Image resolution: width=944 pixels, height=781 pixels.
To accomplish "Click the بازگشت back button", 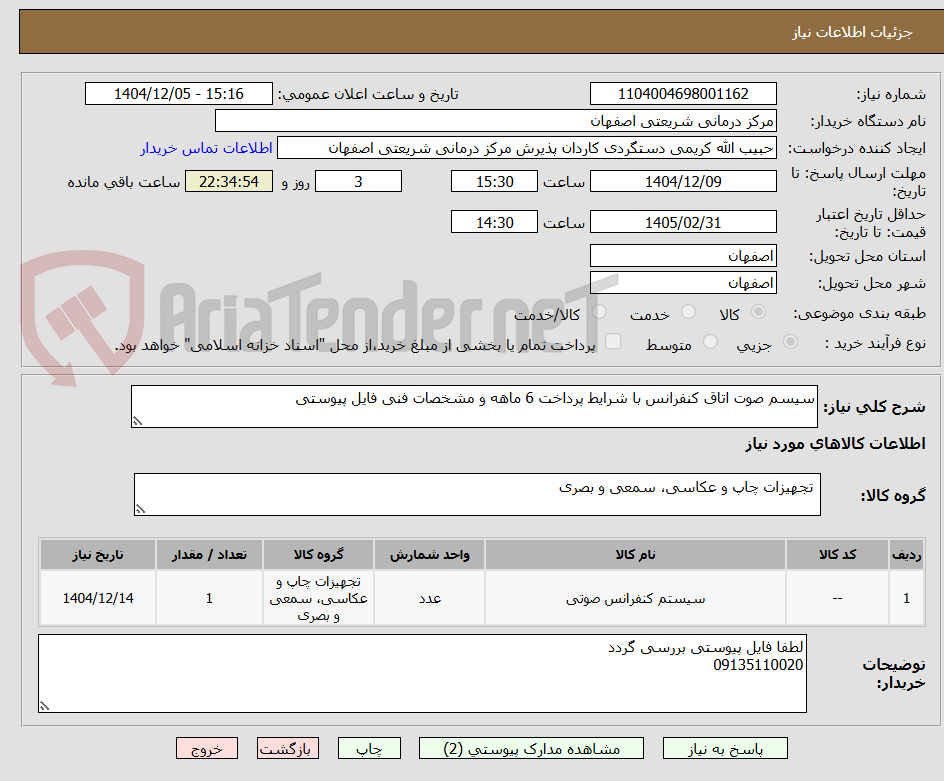I will 288,748.
